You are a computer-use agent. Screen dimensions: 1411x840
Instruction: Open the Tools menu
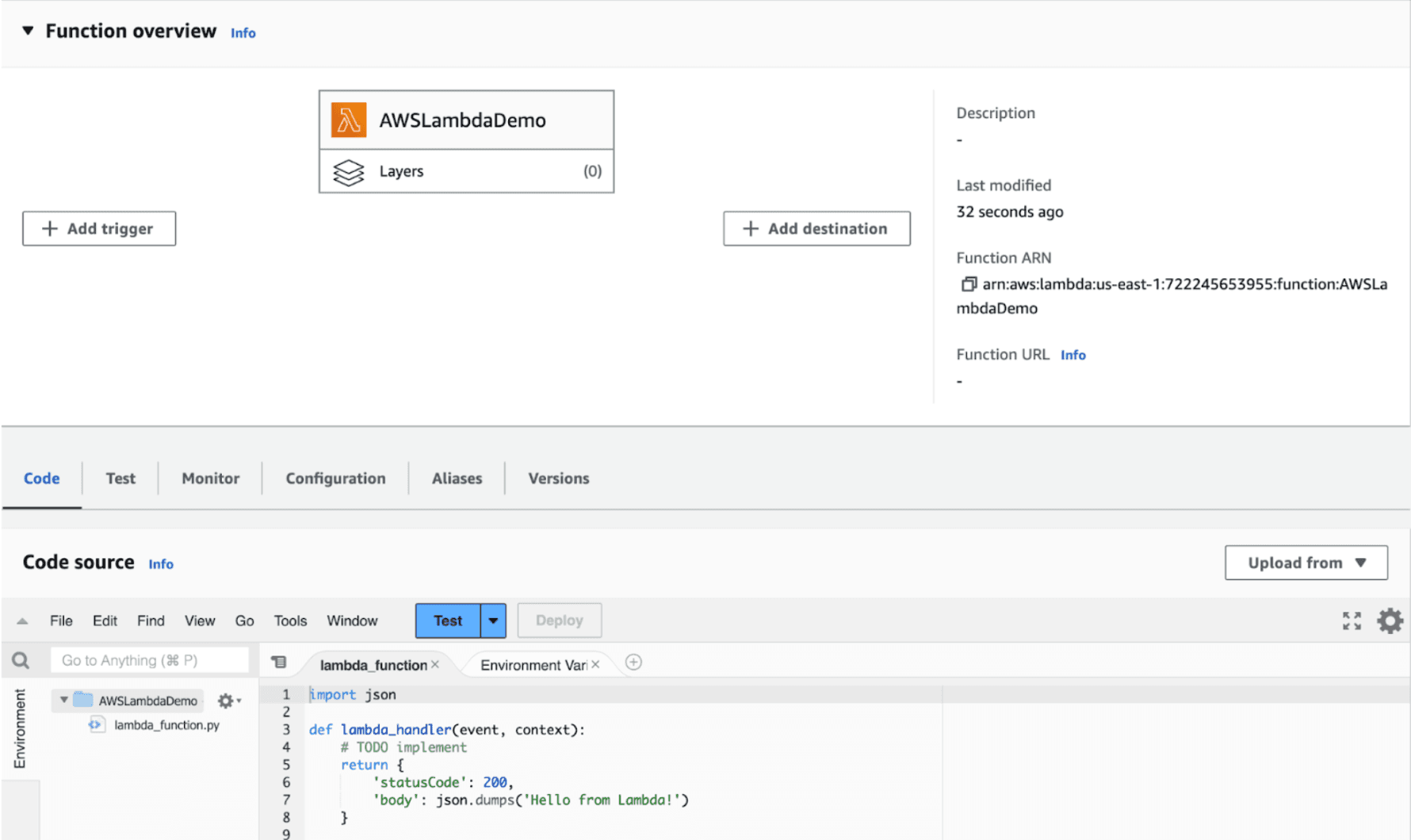click(x=290, y=621)
